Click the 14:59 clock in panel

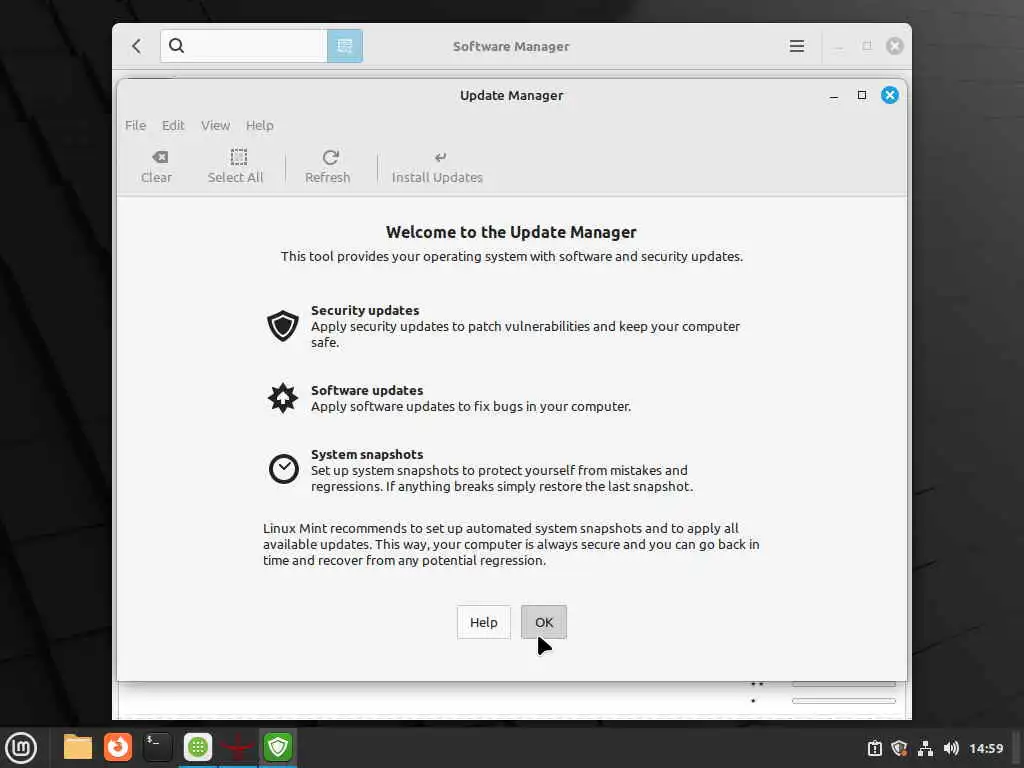(986, 748)
